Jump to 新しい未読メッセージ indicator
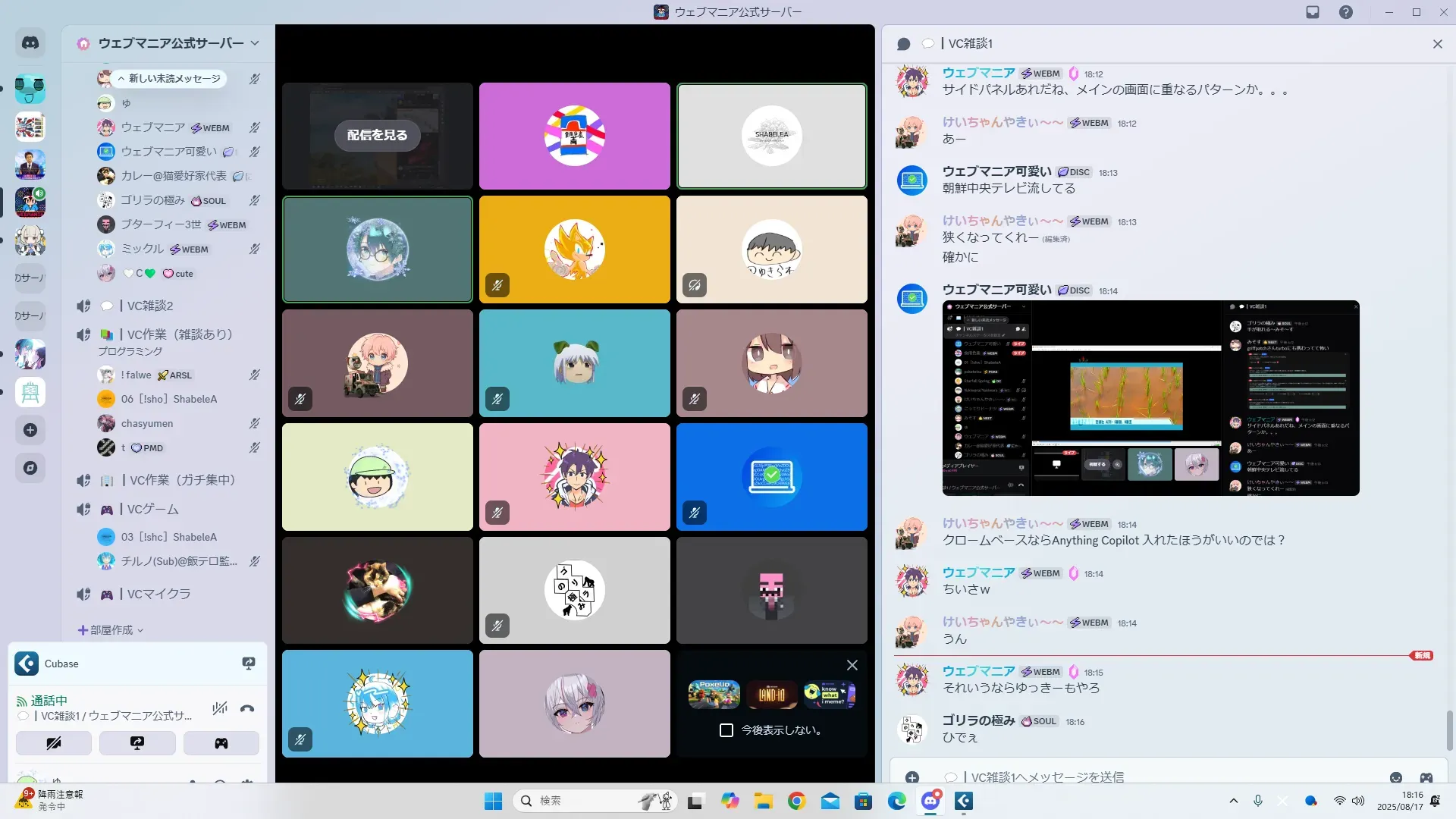Screen dimensions: 1456x819 169,78
